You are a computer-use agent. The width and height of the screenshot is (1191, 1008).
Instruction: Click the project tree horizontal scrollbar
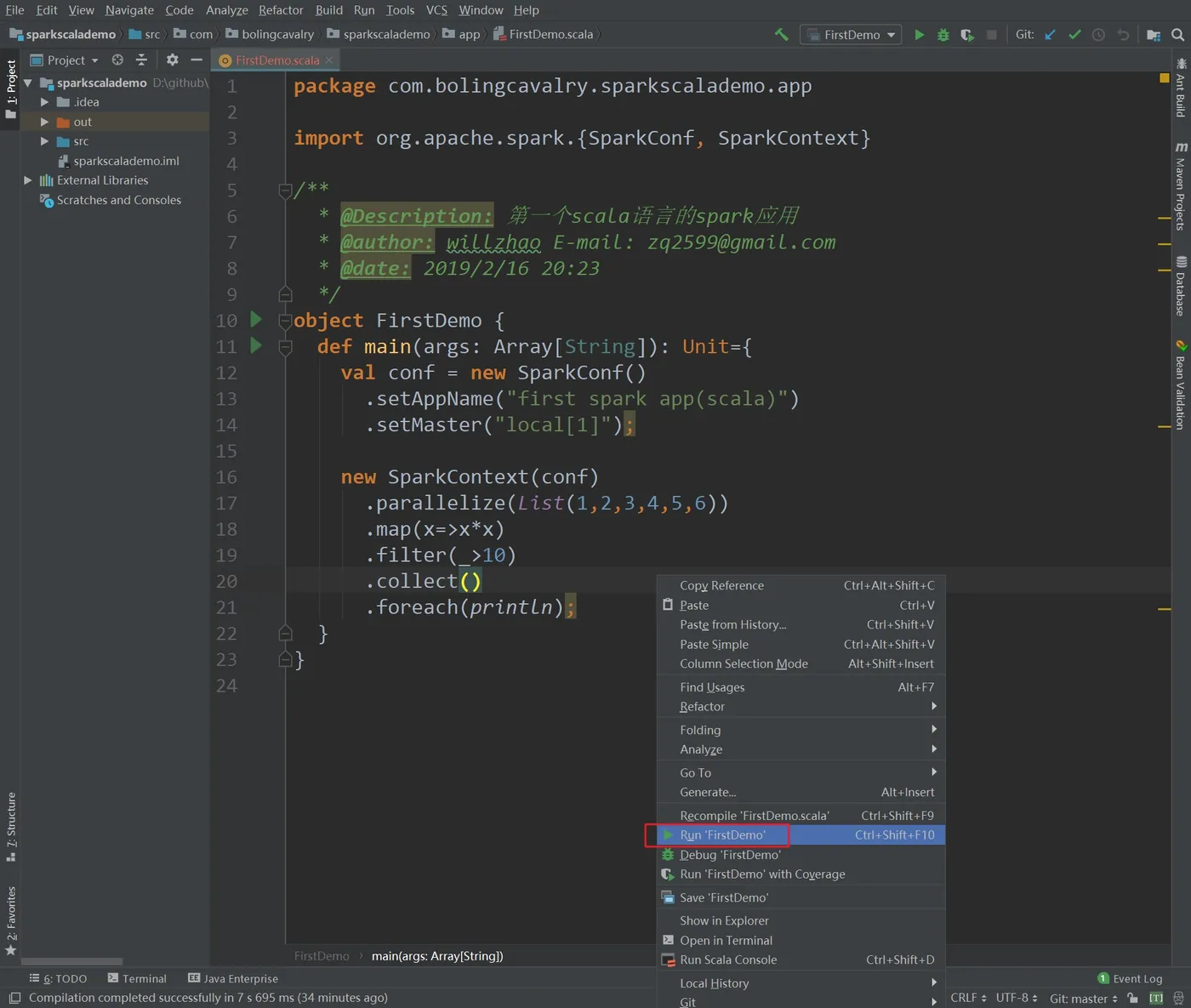(x=72, y=961)
